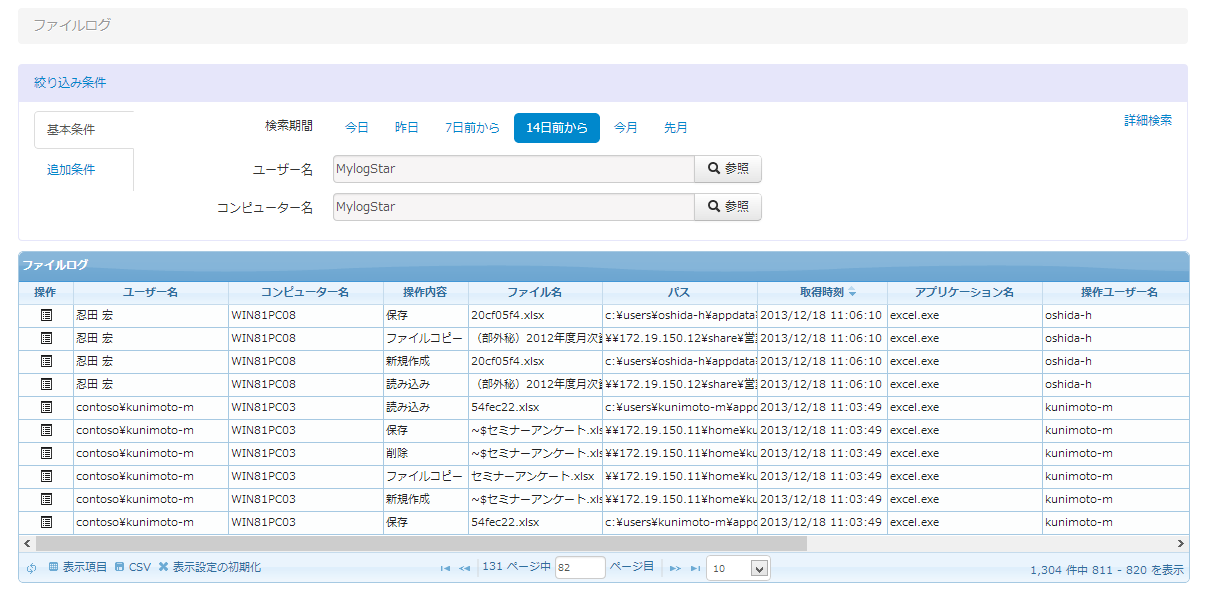
Task: Click the （部外秘）file name in 忍田's 読み込み row
Action: click(536, 384)
